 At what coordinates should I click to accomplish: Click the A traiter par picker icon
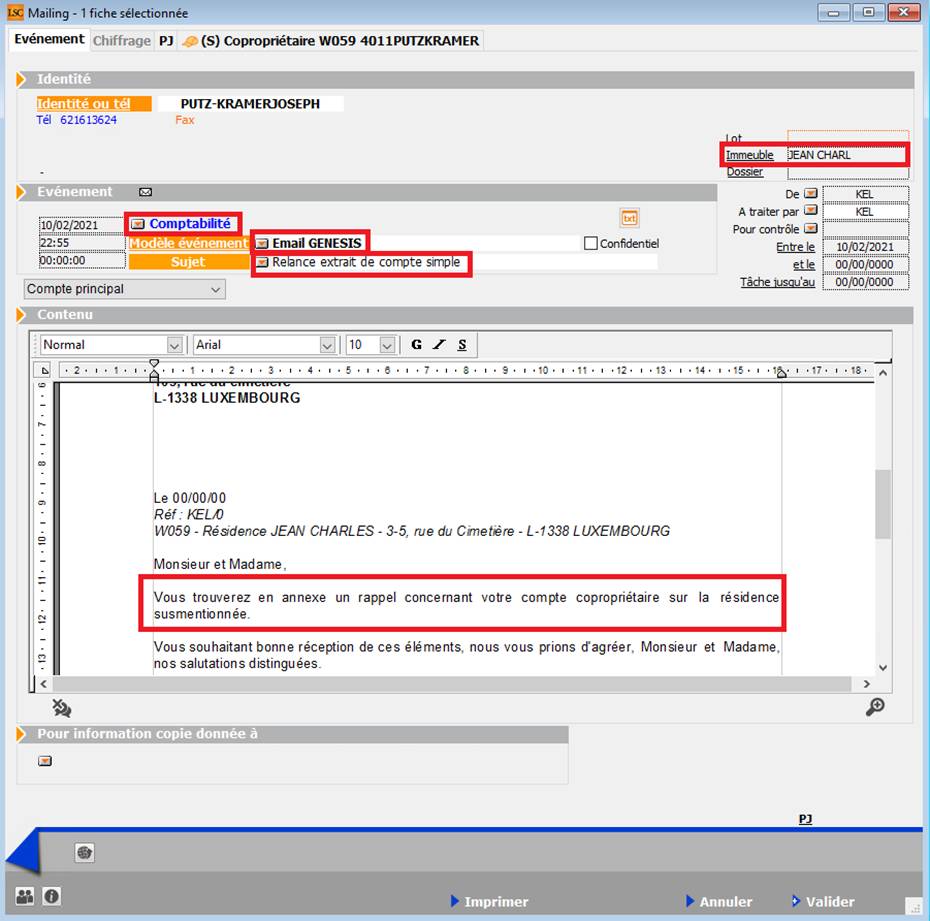(x=811, y=211)
